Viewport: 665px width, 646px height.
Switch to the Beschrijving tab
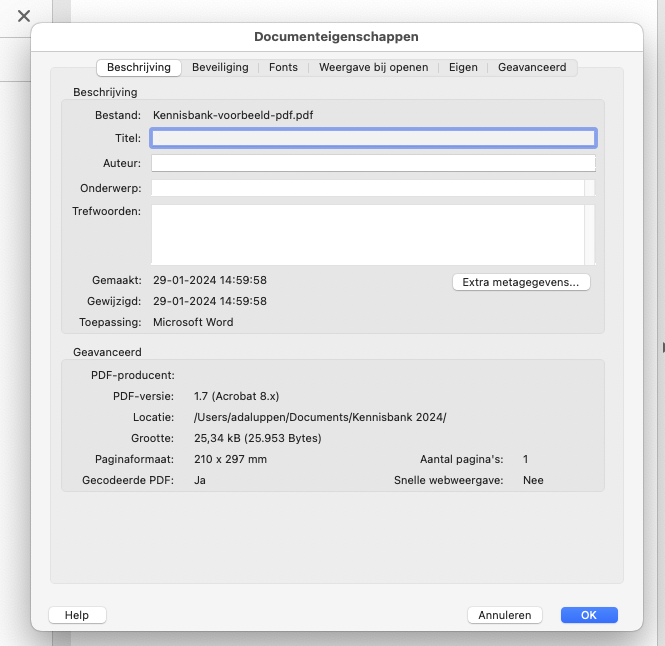click(x=139, y=67)
